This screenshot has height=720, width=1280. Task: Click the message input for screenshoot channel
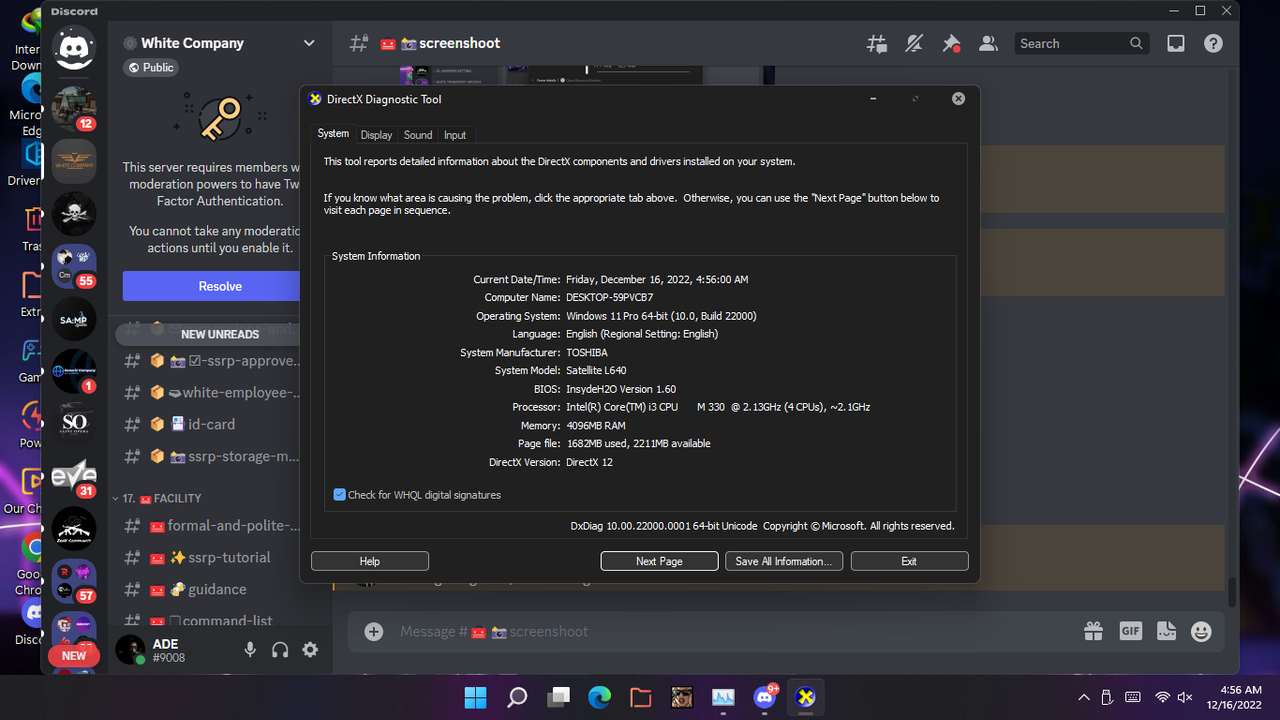pos(735,632)
